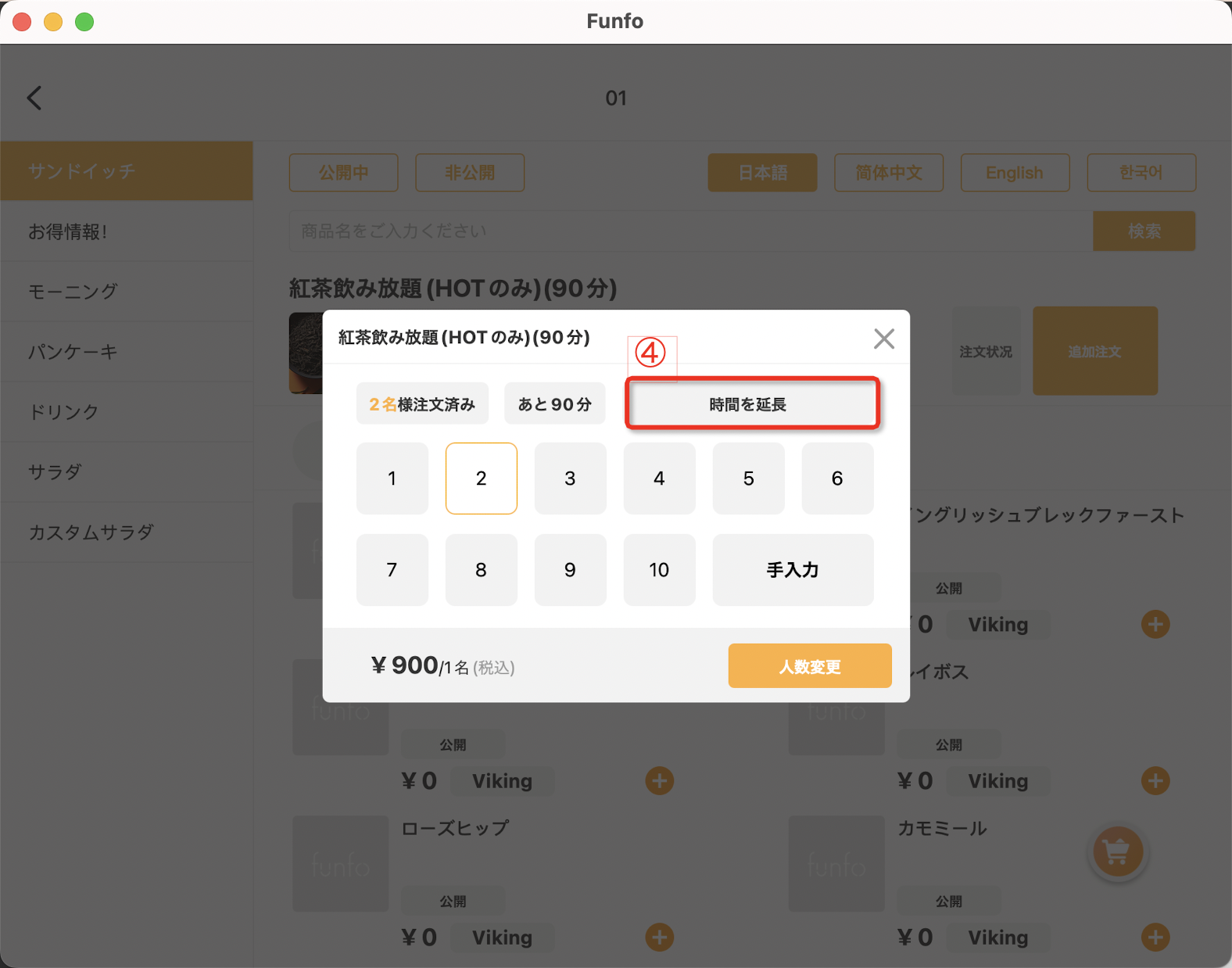Viewport: 1232px width, 968px height.
Task: Focus the 商品名をご入力ください search field
Action: [x=691, y=231]
